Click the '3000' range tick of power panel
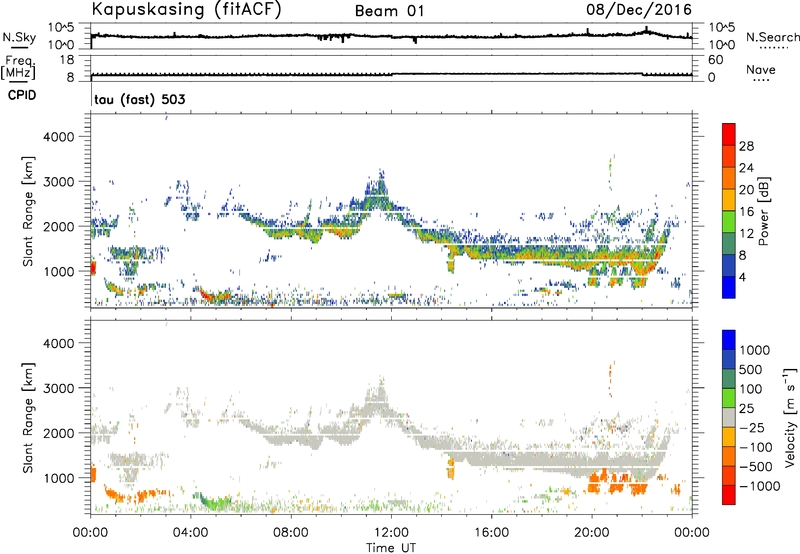This screenshot has width=800, height=554. [59, 182]
